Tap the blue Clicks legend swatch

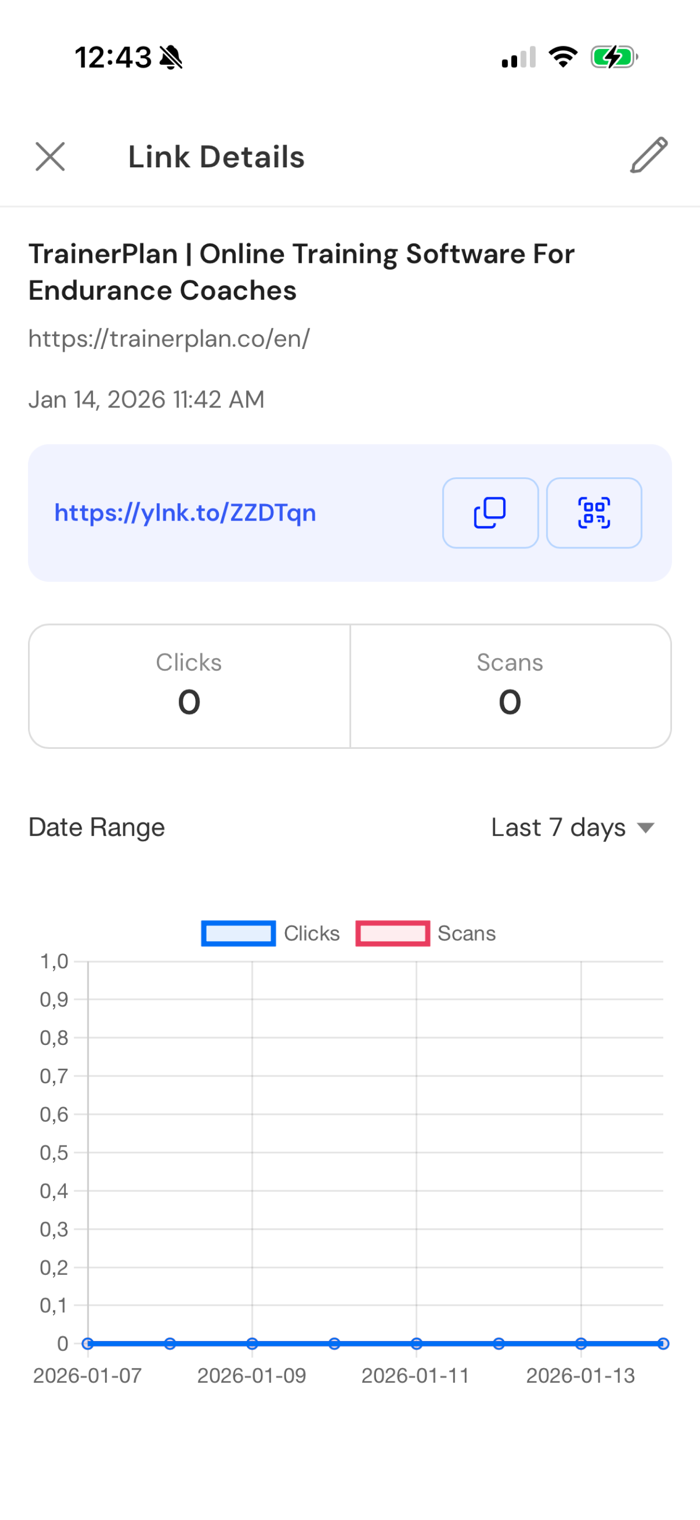[x=238, y=934]
